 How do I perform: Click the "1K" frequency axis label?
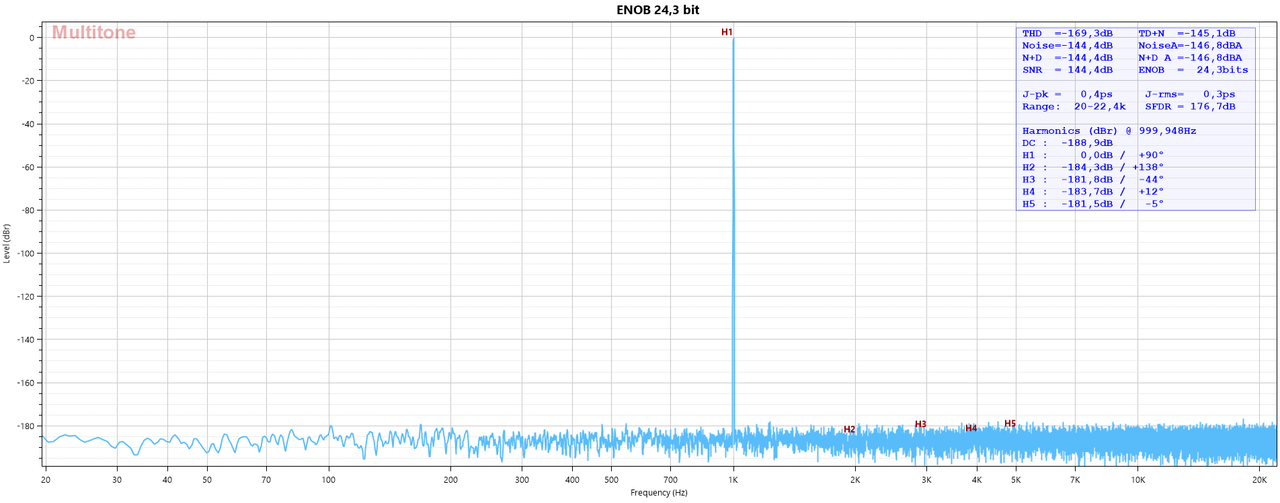point(733,479)
